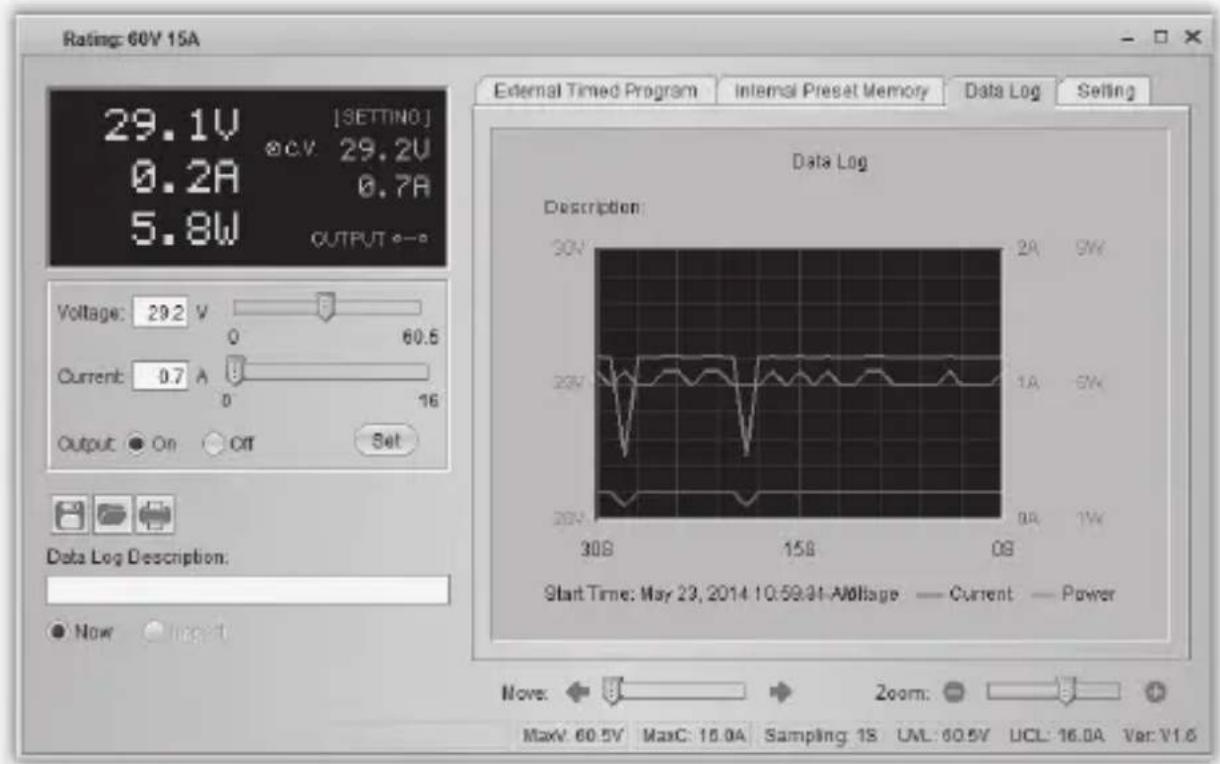Click the Current slider handle
Image resolution: width=1220 pixels, height=764 pixels.
click(235, 370)
